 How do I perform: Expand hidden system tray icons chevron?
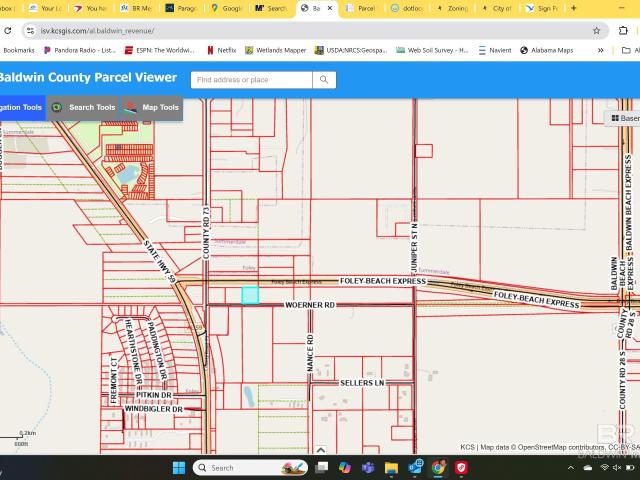click(x=570, y=467)
